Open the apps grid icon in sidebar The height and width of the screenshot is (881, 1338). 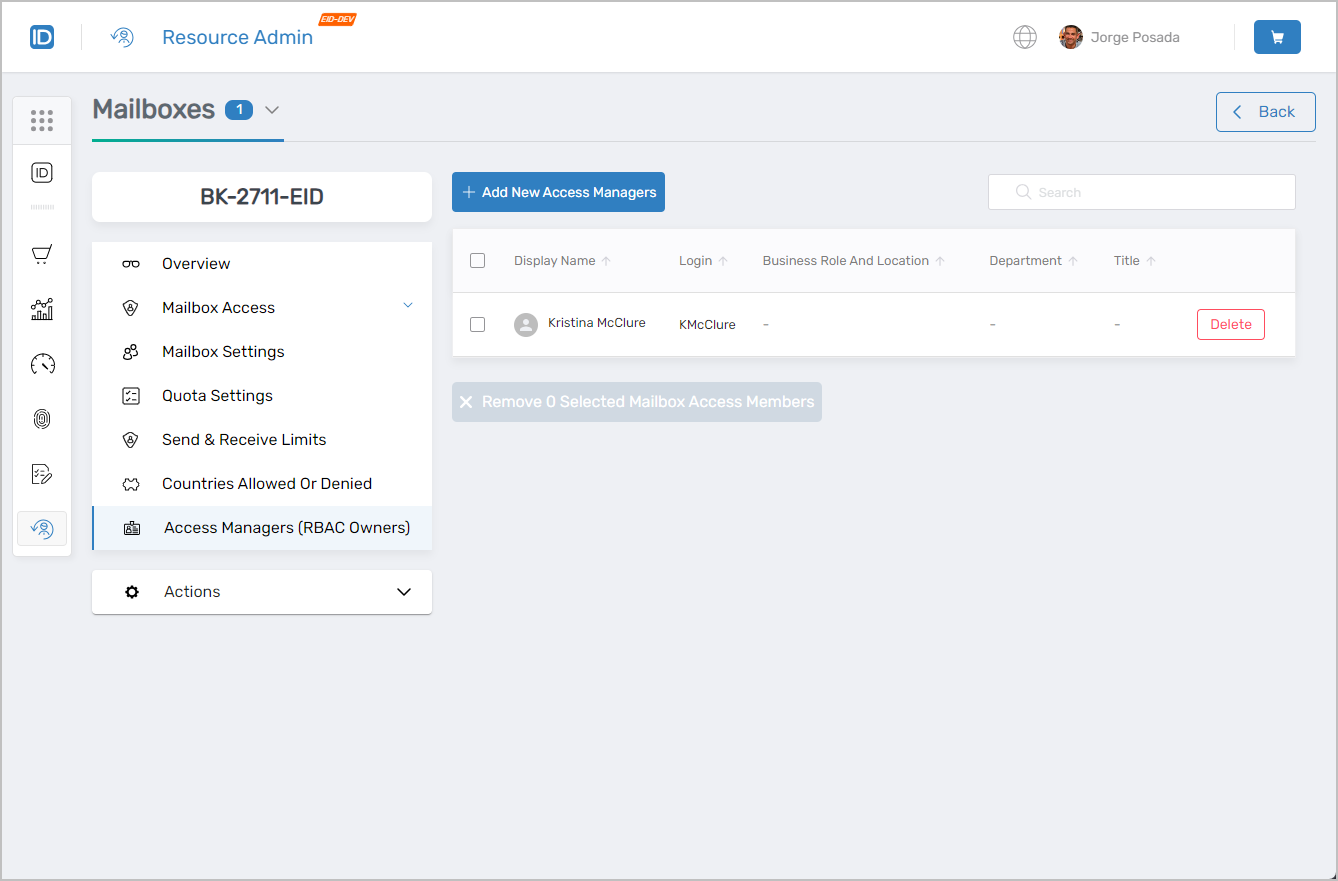[x=41, y=120]
